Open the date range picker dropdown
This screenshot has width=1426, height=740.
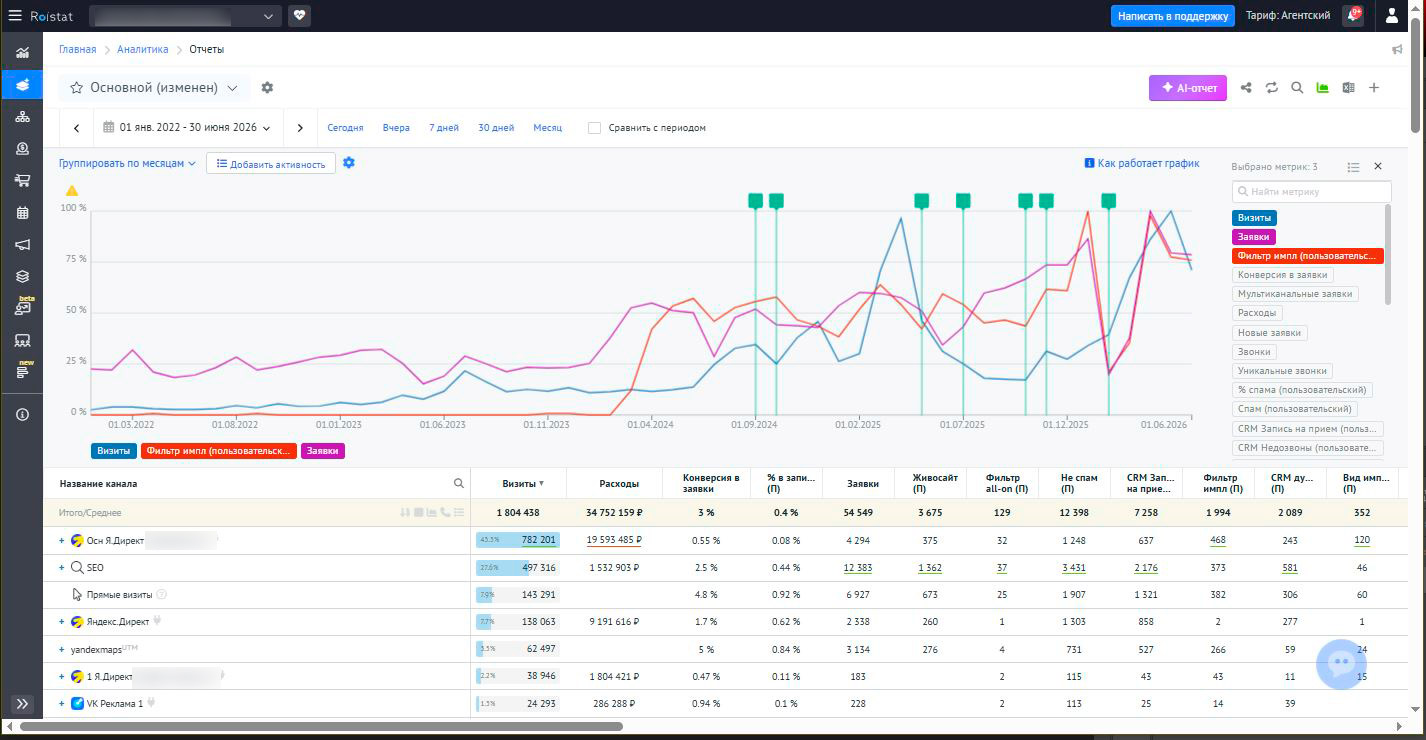click(x=185, y=128)
